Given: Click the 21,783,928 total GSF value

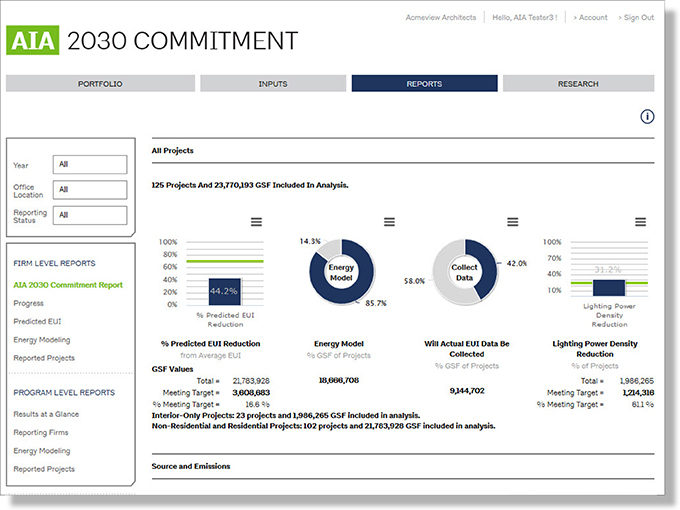Looking at the screenshot, I should pyautogui.click(x=251, y=381).
